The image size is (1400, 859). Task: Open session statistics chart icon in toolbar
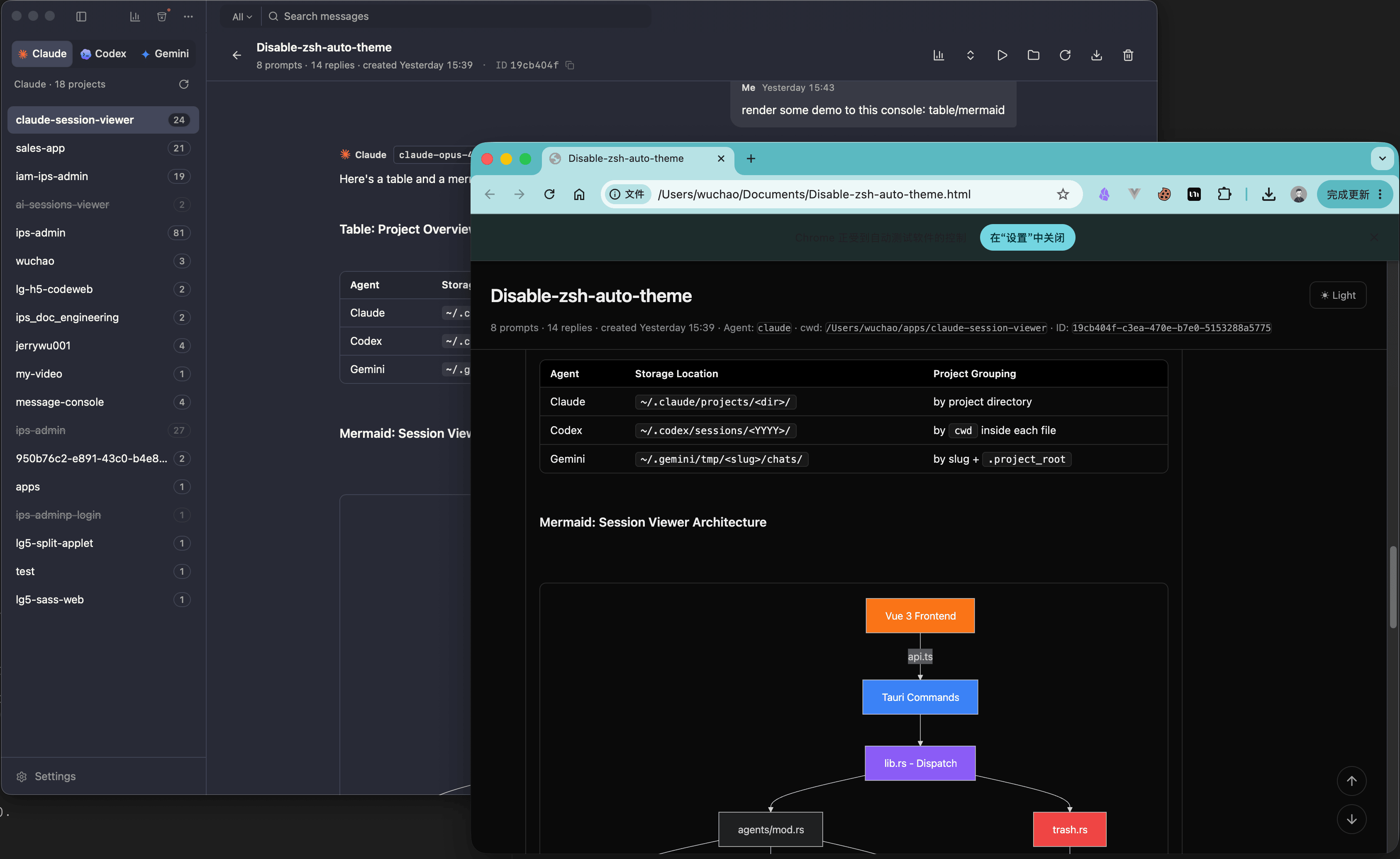pos(939,55)
